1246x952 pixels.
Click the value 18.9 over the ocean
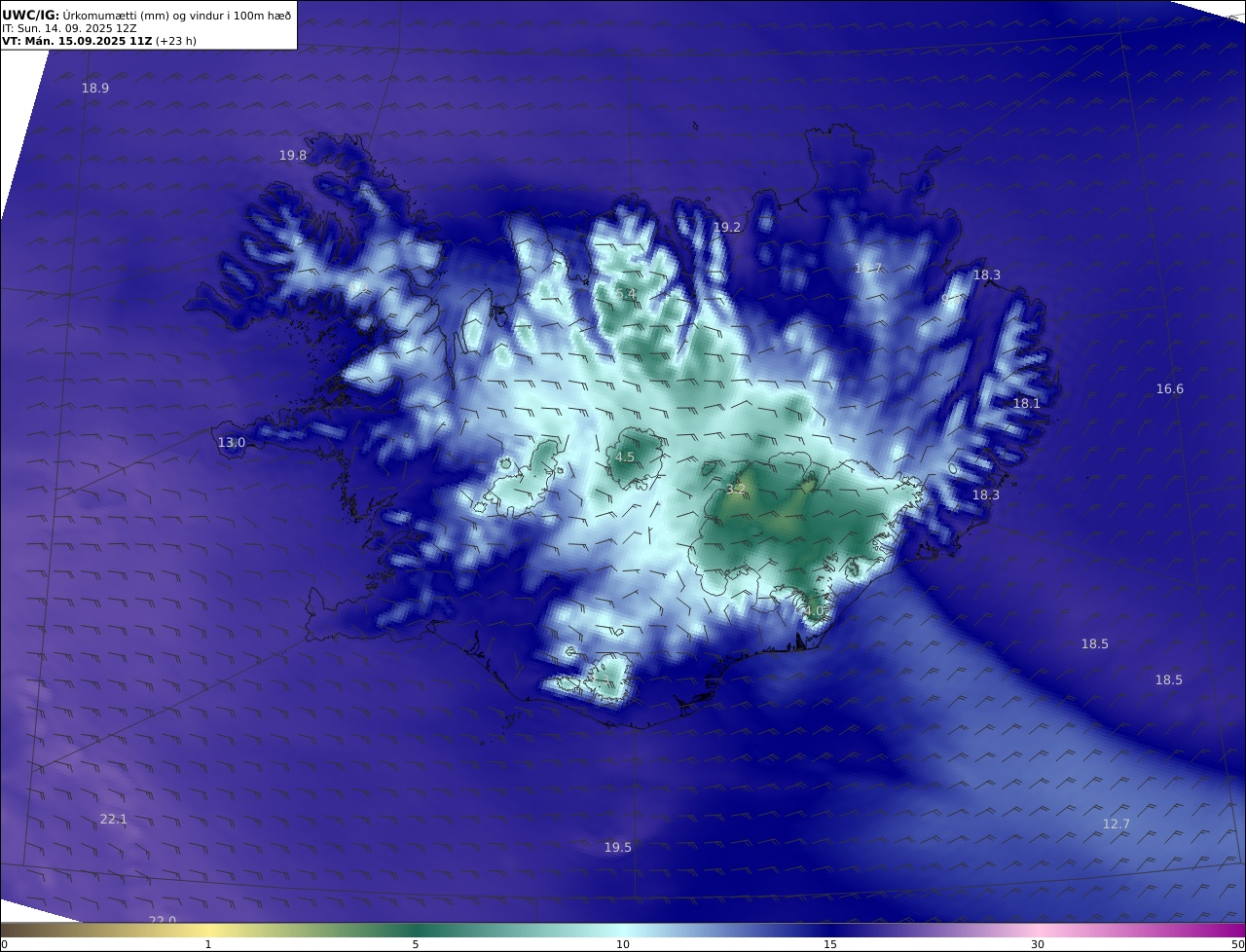[94, 88]
